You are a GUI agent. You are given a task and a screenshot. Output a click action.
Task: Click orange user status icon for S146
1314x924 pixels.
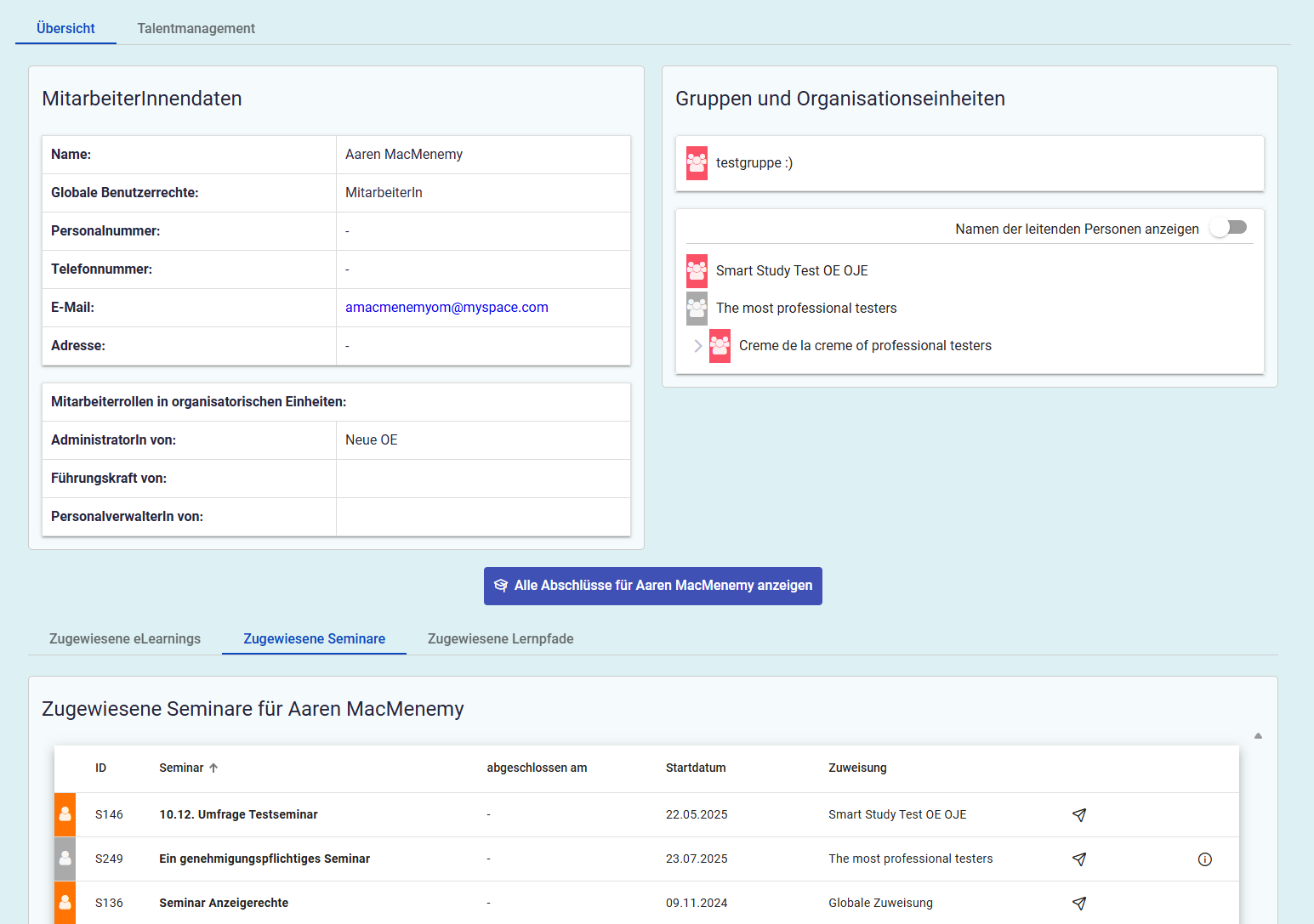(x=65, y=815)
